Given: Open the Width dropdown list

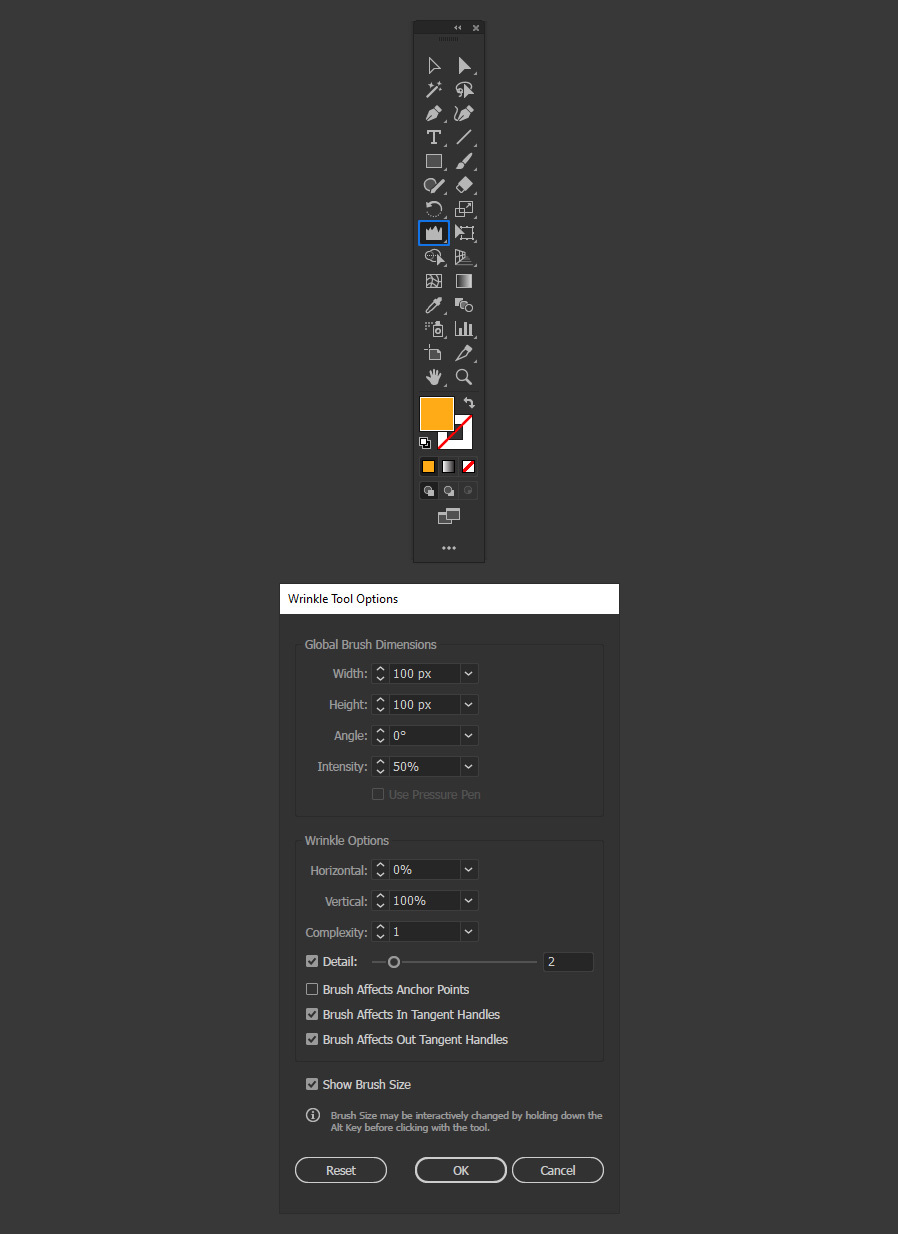Looking at the screenshot, I should point(468,674).
